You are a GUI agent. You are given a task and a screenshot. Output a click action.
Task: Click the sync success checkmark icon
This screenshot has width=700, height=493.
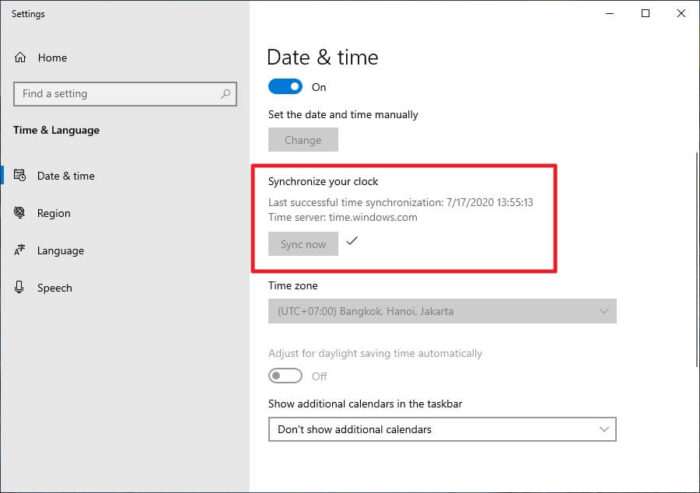click(x=352, y=241)
